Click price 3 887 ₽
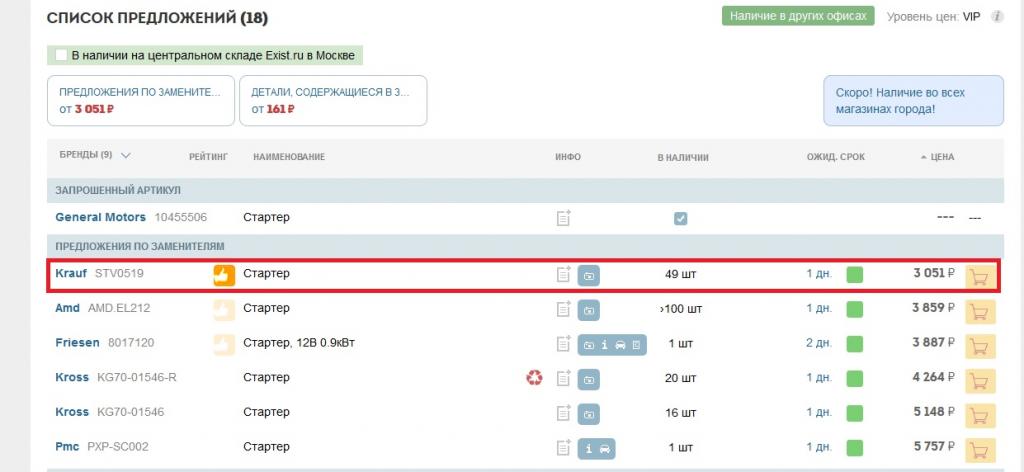 [934, 341]
